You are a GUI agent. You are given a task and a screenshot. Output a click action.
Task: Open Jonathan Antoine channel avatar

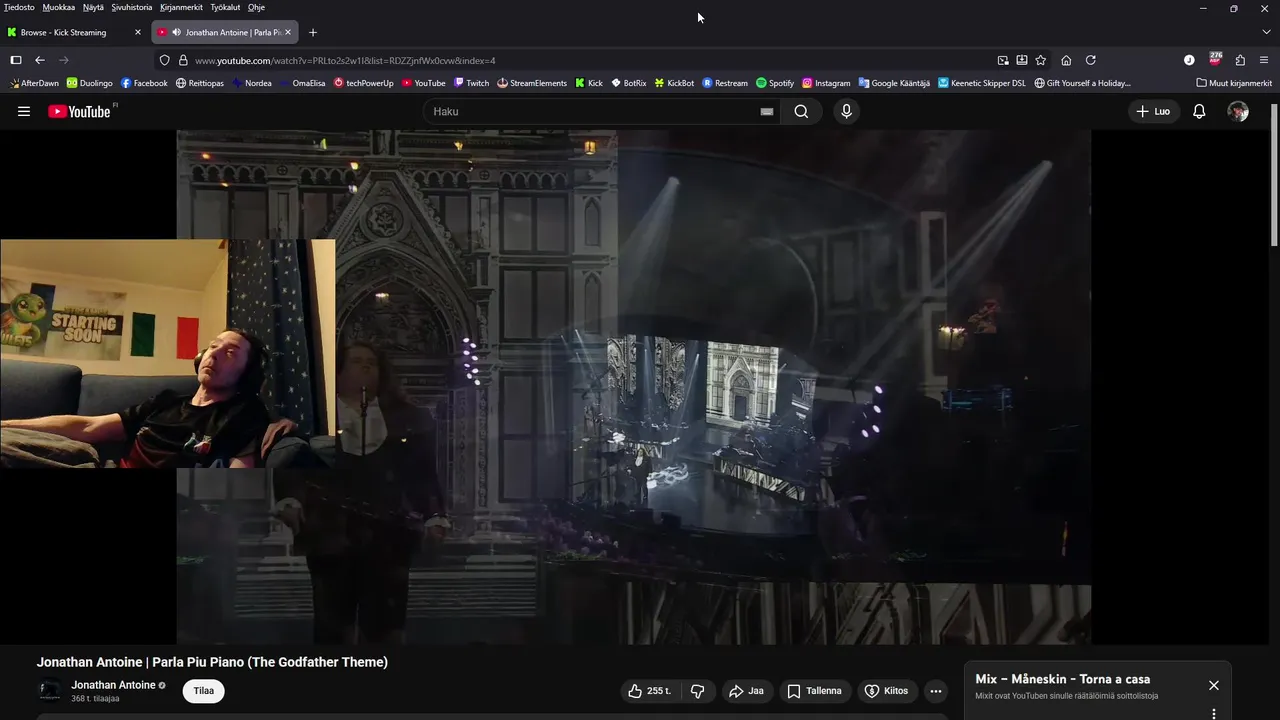point(49,690)
